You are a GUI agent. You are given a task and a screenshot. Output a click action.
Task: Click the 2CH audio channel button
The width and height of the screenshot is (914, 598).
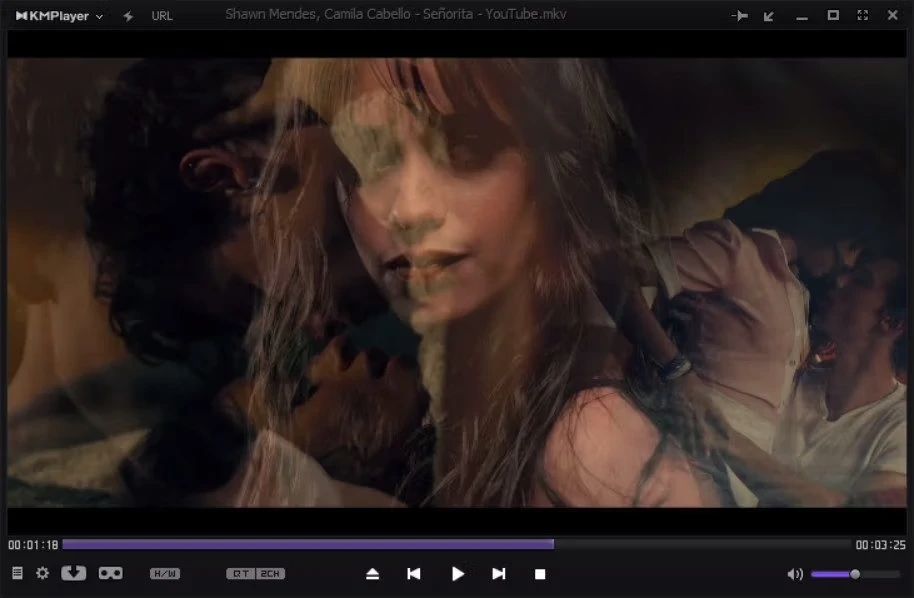coord(270,574)
